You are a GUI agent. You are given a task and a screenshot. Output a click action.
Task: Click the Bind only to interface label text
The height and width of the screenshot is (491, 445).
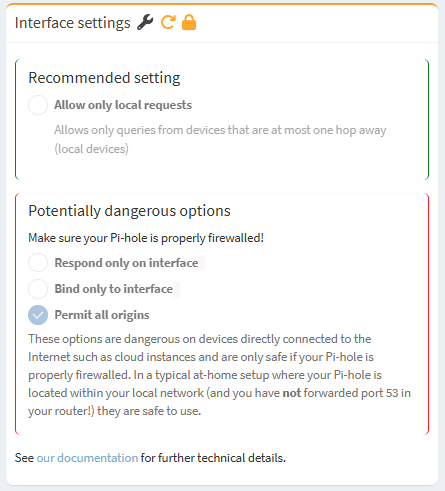114,289
